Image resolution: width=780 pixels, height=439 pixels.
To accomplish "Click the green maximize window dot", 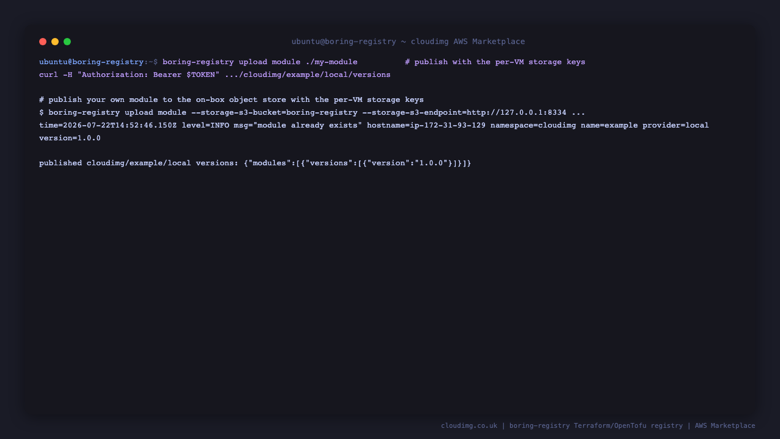I will [x=67, y=42].
